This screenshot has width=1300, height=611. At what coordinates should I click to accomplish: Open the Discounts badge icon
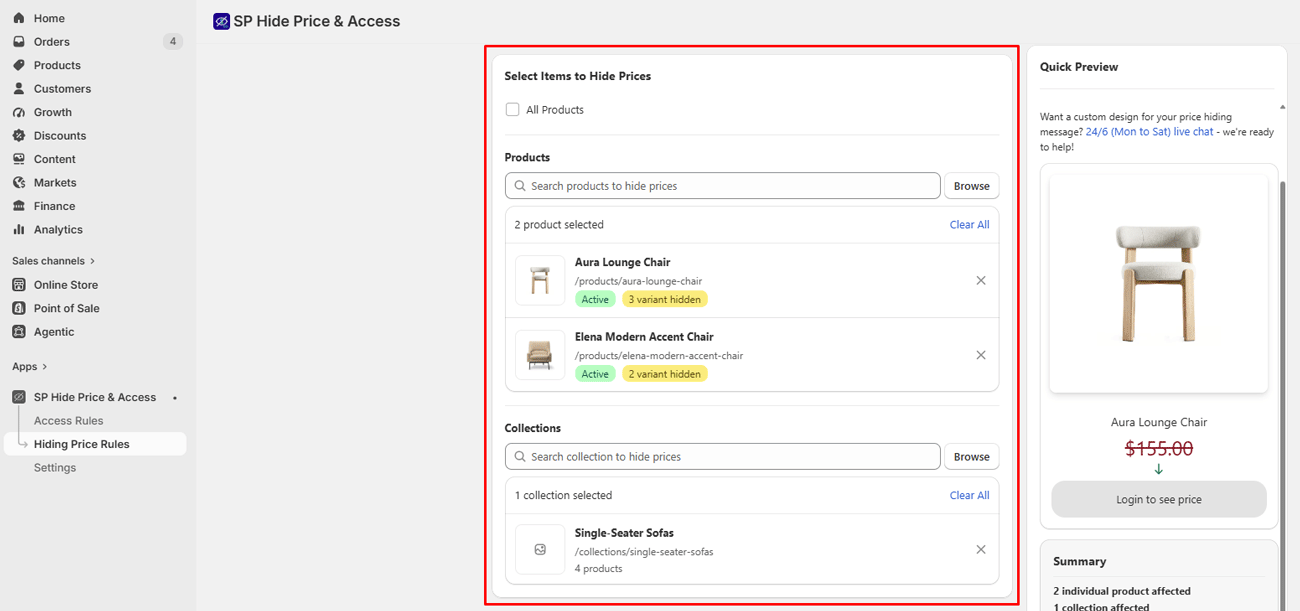(19, 136)
